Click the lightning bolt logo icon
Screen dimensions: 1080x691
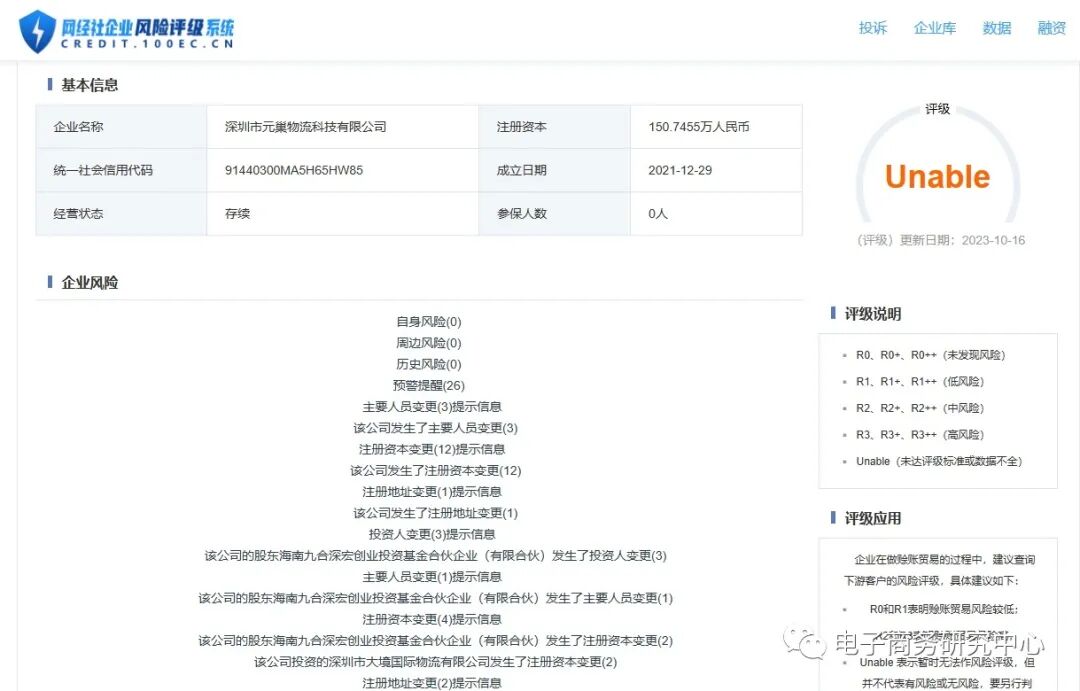tap(36, 29)
